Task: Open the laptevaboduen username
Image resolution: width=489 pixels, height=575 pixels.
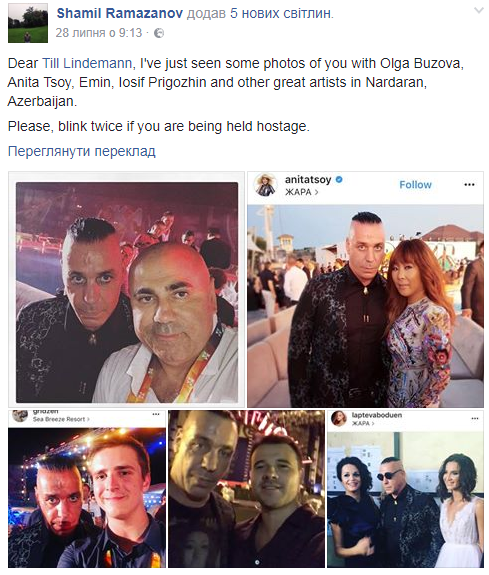Action: point(377,415)
